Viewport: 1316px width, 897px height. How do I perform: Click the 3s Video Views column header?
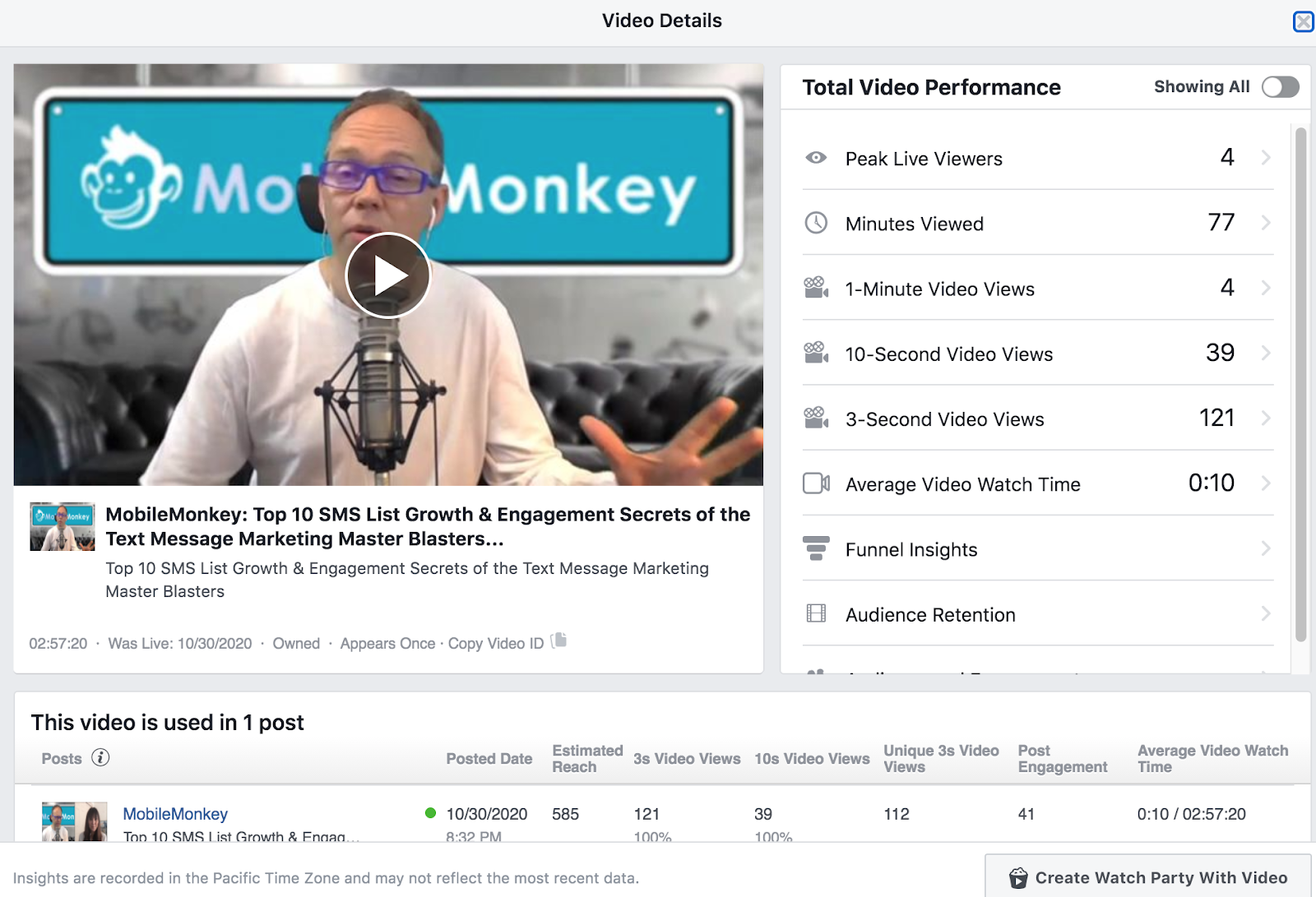click(x=687, y=759)
